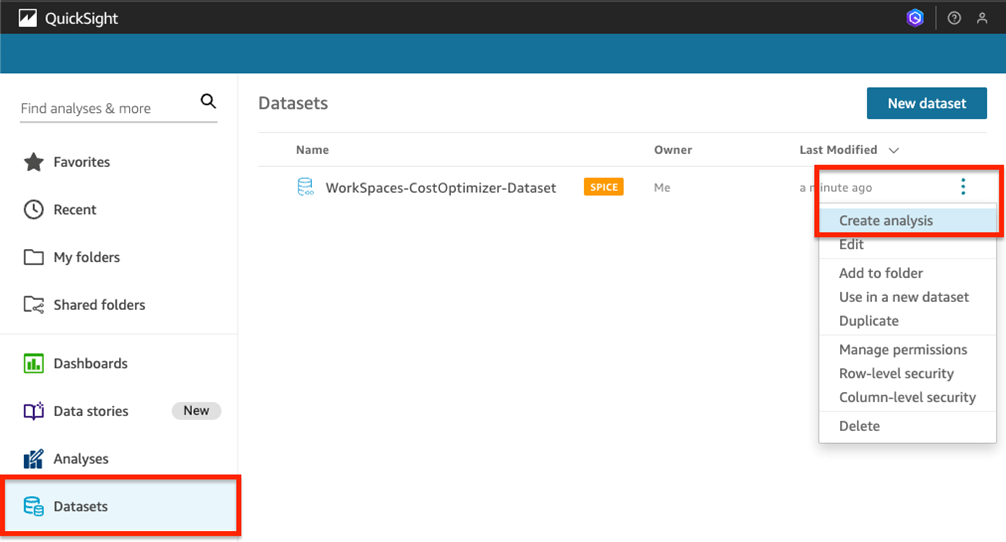
Task: Open the purple hexagon assistant icon
Action: 915,18
